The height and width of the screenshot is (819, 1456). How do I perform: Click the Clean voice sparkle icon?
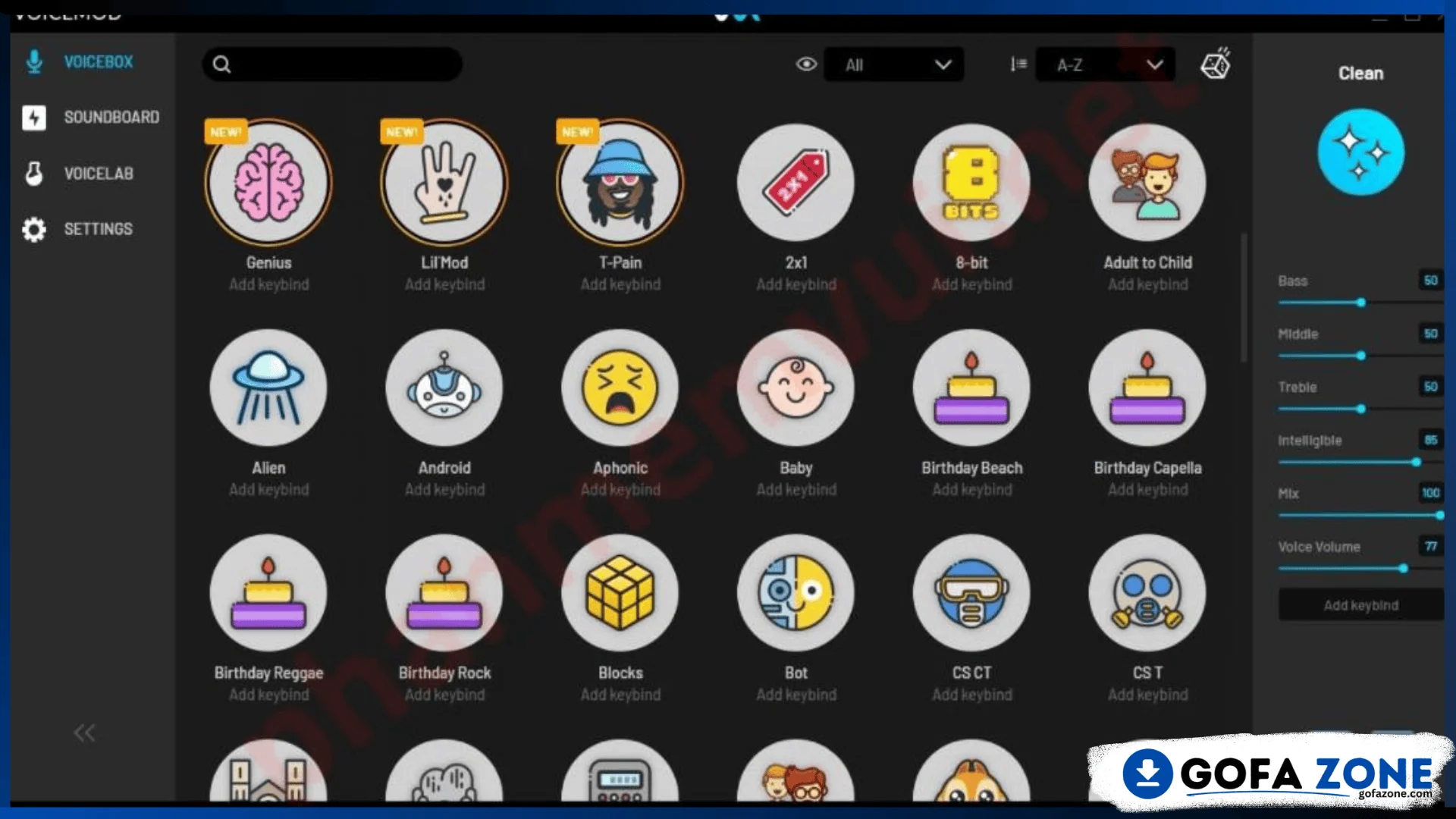(x=1361, y=152)
